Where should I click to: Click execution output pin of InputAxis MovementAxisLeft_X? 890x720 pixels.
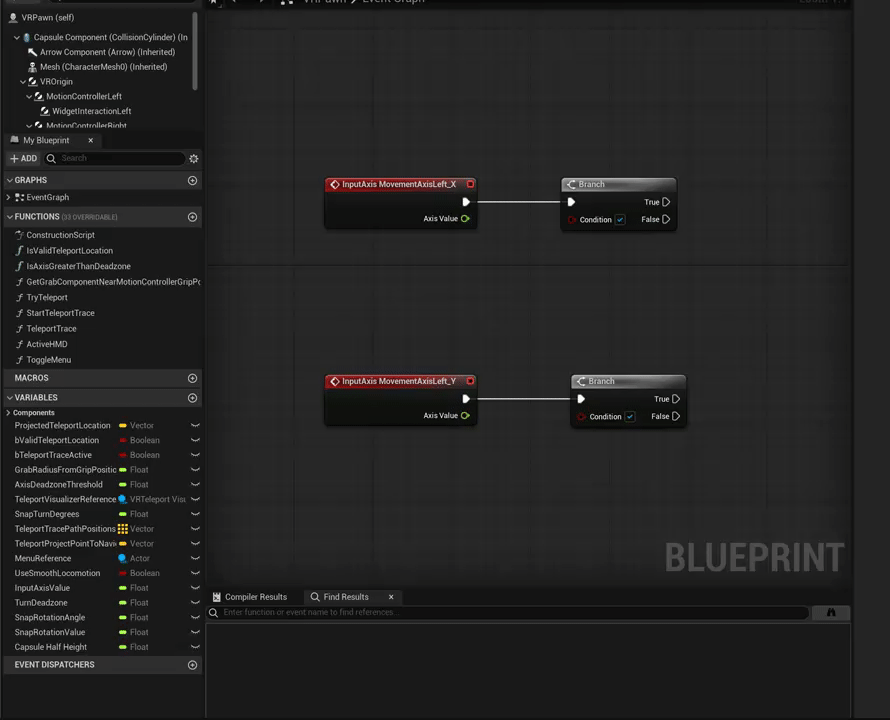[x=466, y=202]
